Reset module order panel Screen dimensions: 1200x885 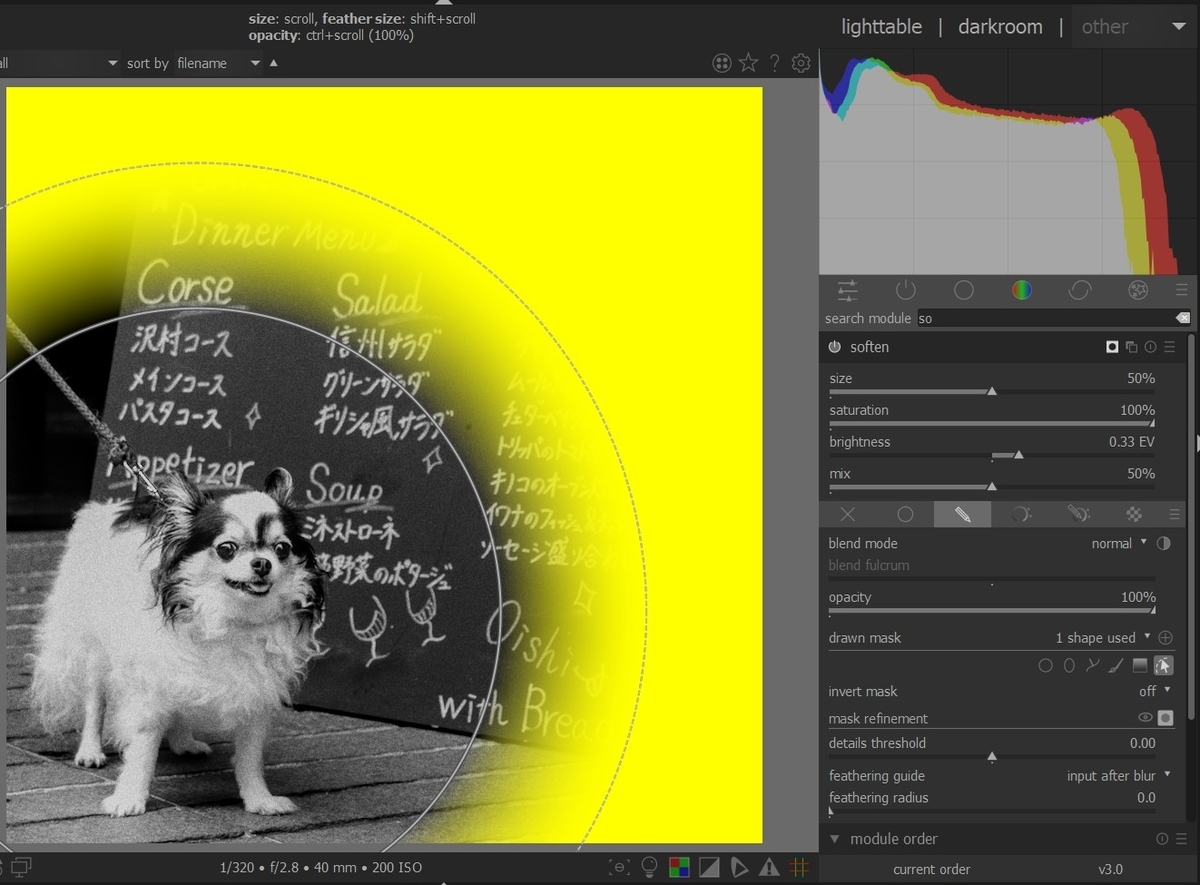click(x=1162, y=839)
